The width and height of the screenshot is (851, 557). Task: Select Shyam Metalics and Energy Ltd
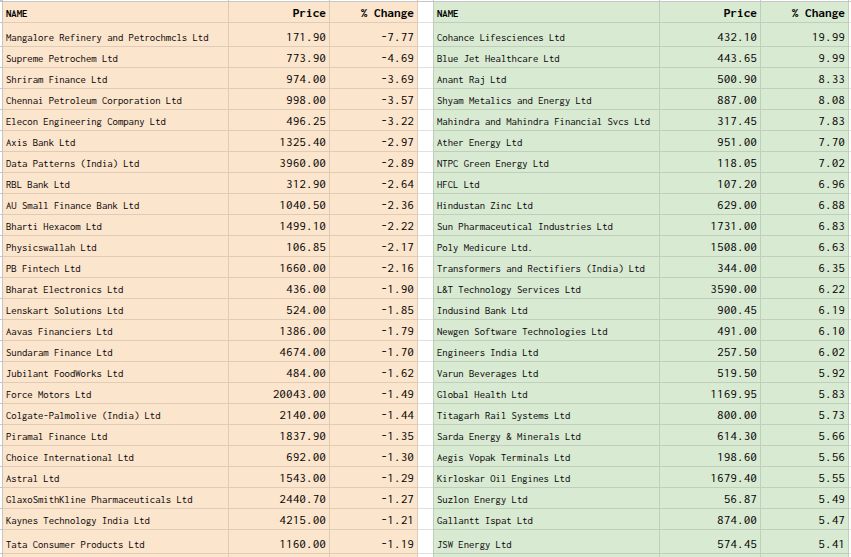point(514,100)
